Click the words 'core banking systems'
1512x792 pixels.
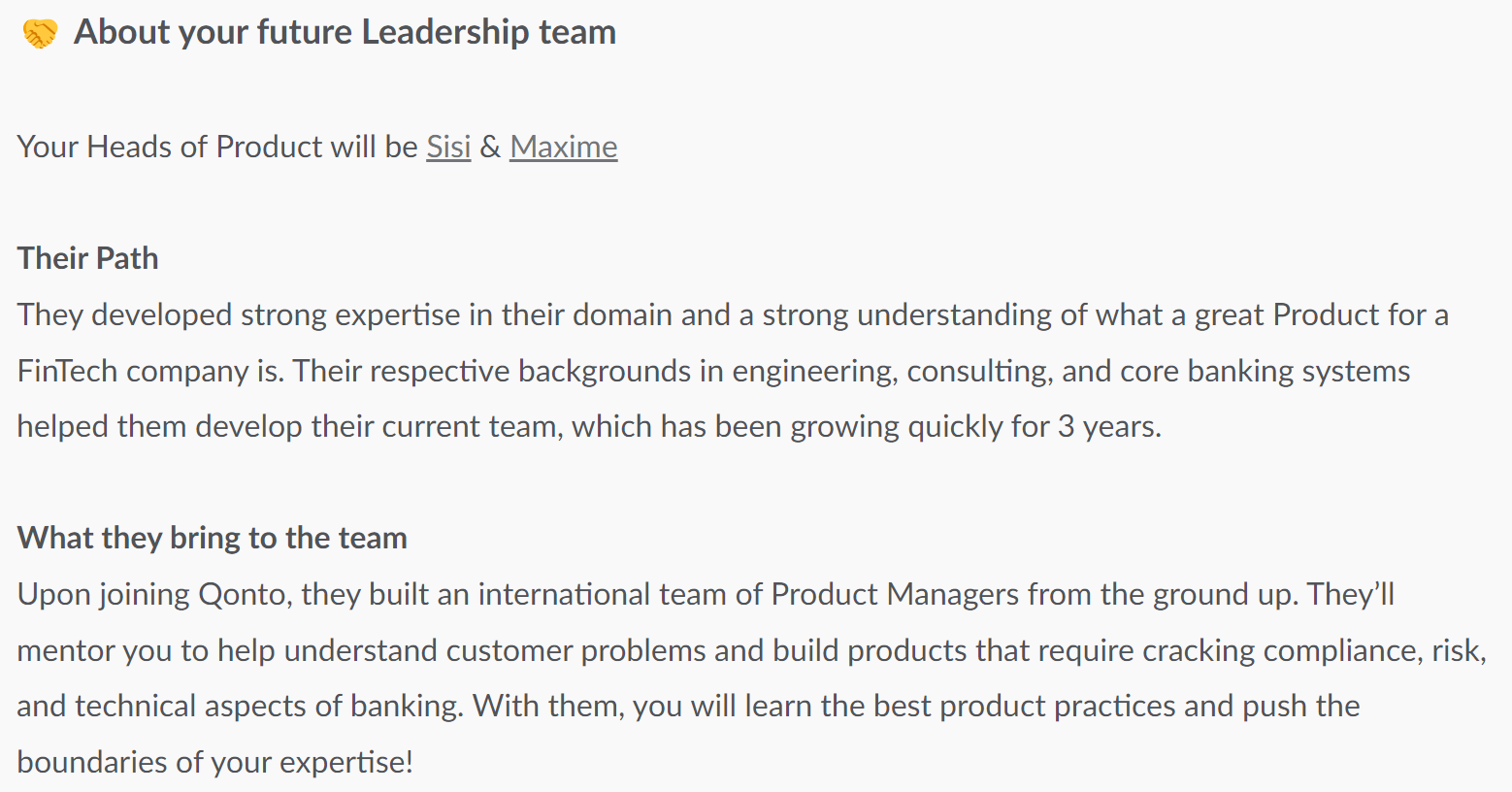coord(1265,371)
